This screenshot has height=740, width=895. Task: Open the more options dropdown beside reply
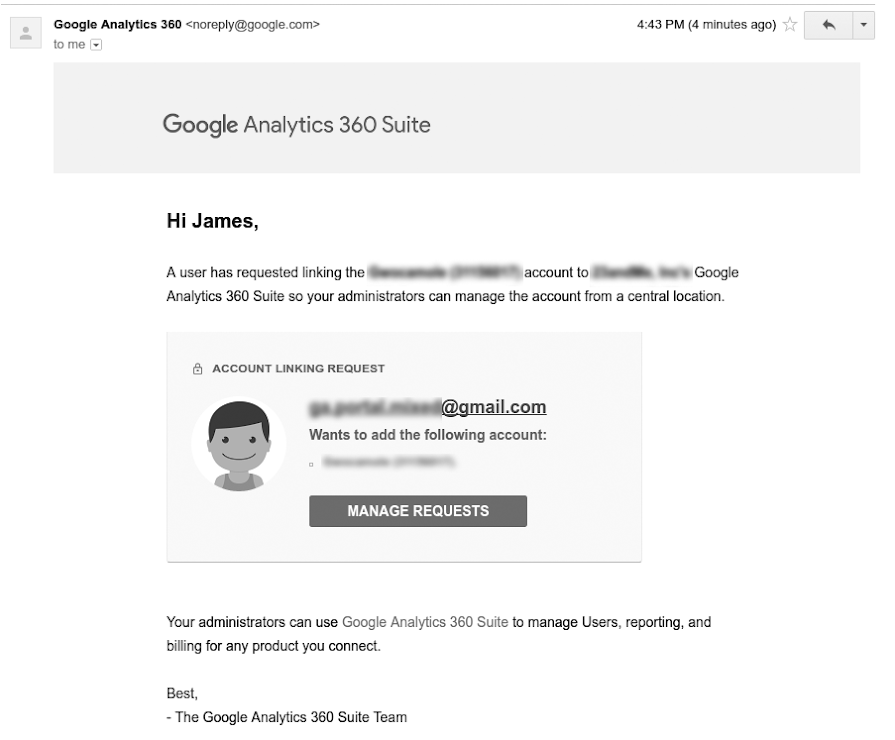click(863, 25)
